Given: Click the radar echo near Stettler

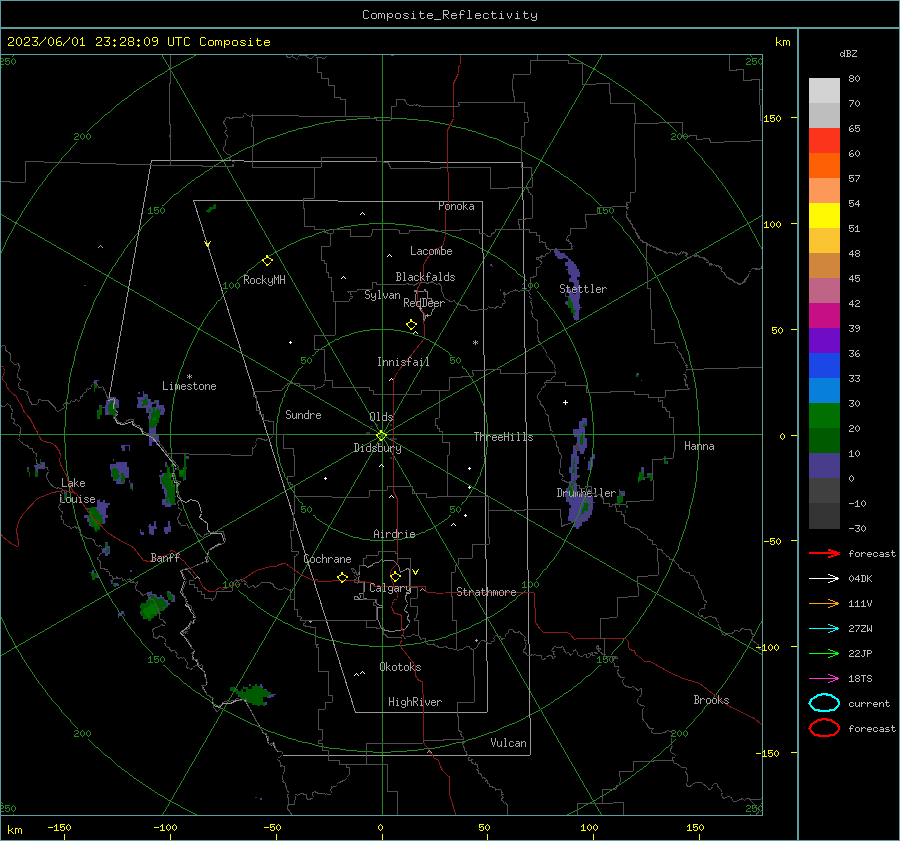Looking at the screenshot, I should tap(569, 284).
